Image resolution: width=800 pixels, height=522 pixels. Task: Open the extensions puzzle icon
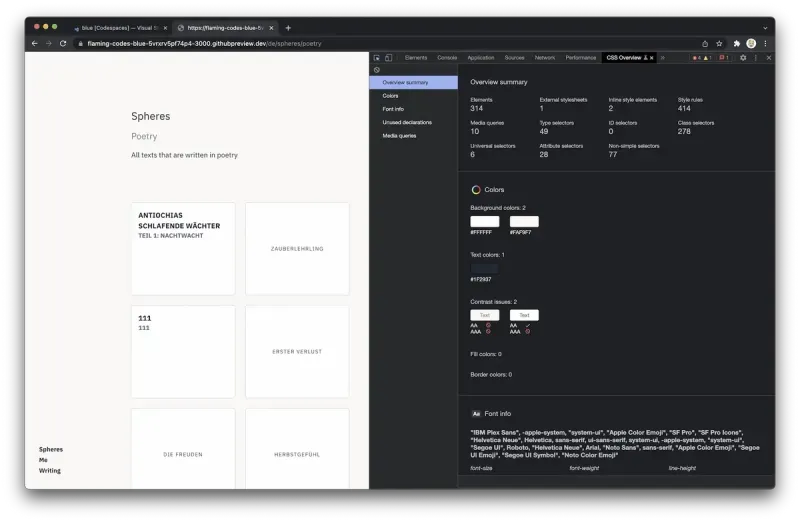tap(737, 43)
